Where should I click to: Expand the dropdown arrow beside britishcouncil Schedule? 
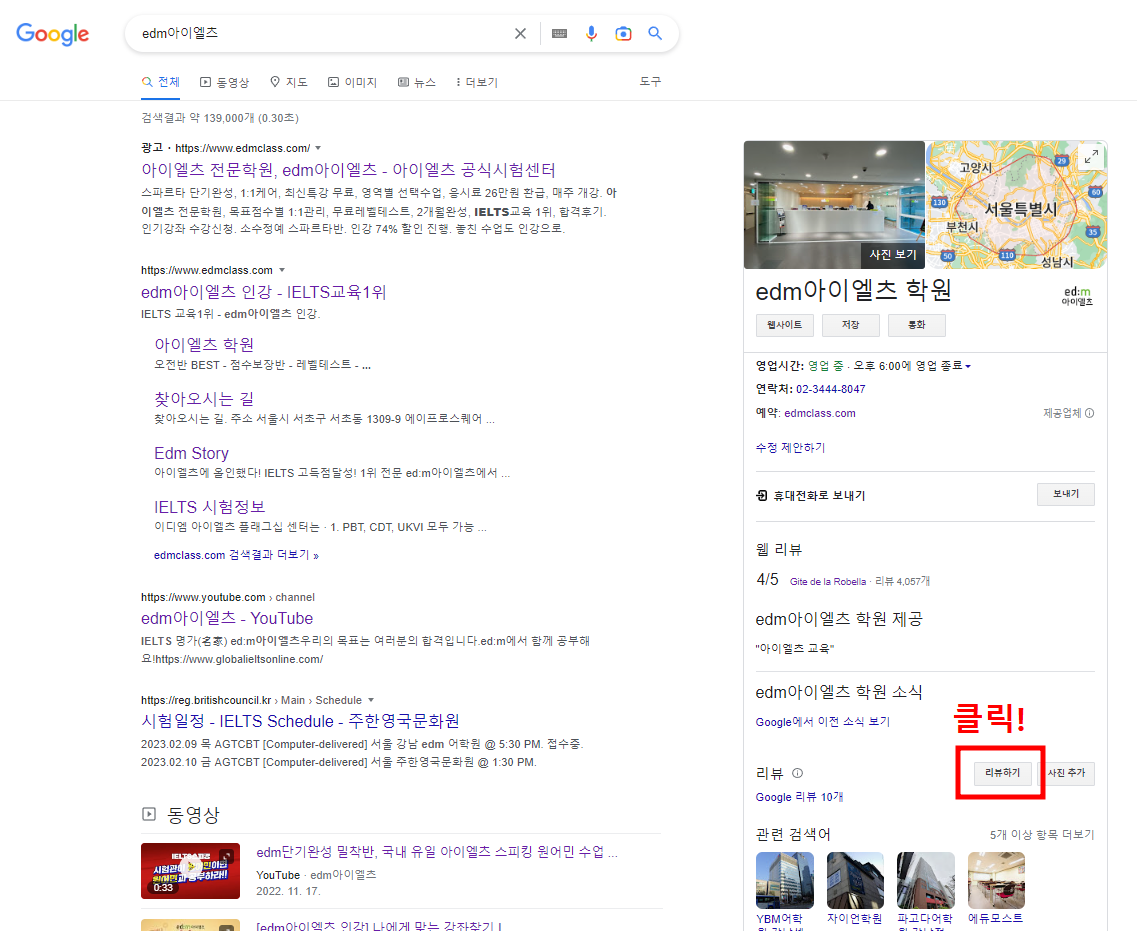pyautogui.click(x=371, y=700)
